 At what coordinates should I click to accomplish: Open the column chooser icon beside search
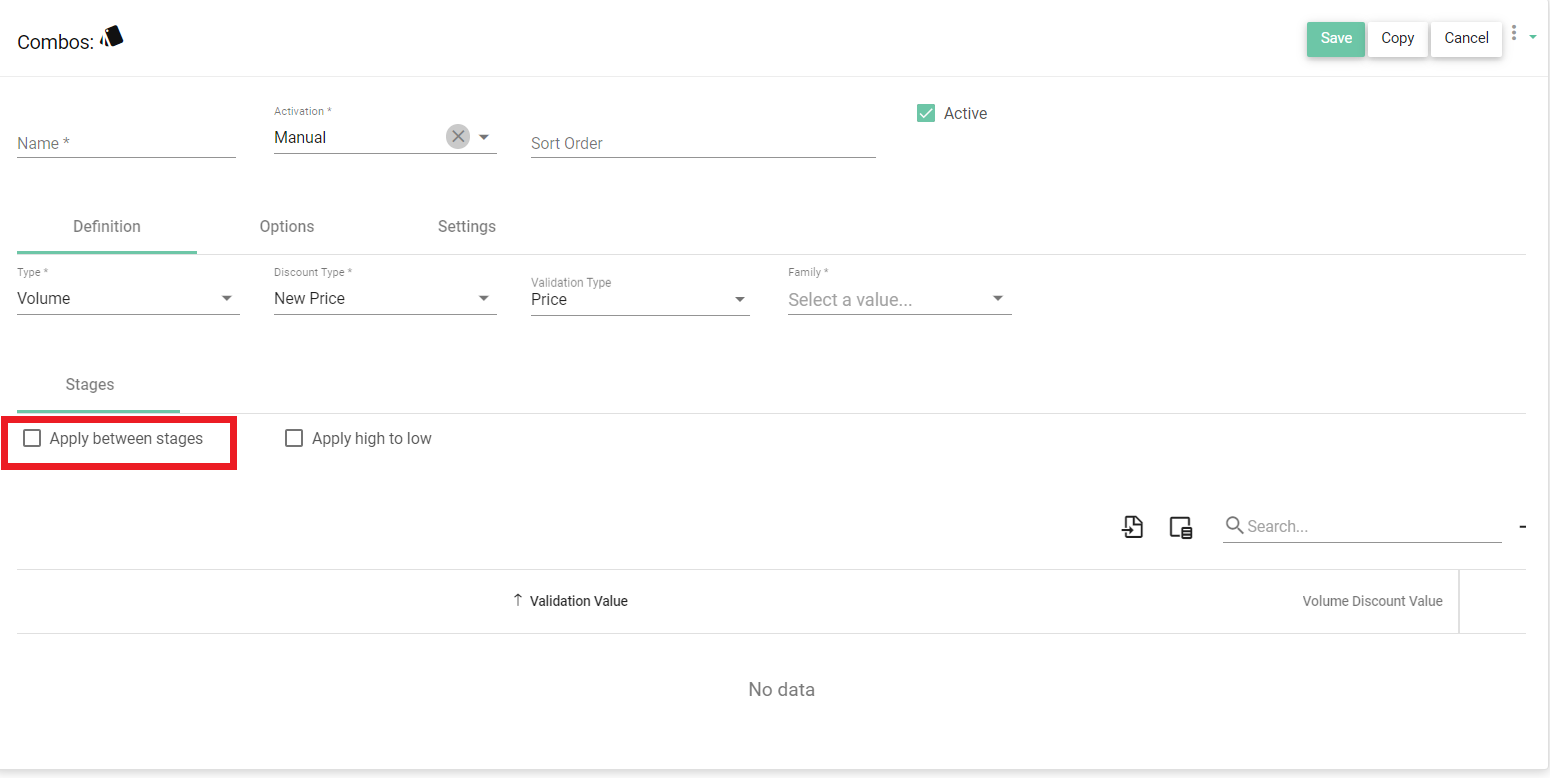pyautogui.click(x=1181, y=527)
